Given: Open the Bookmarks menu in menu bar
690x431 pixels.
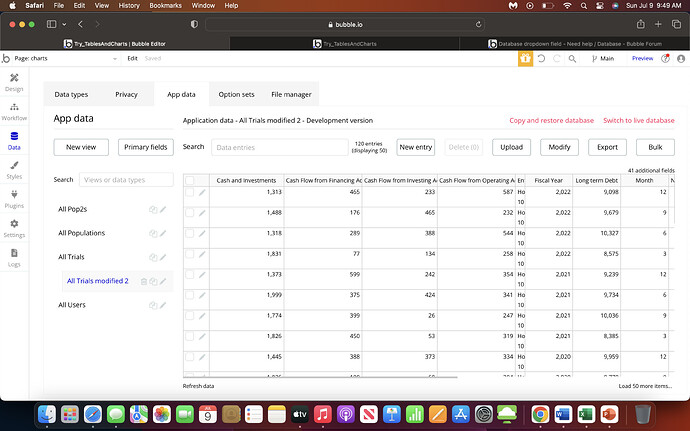Looking at the screenshot, I should pyautogui.click(x=165, y=5).
